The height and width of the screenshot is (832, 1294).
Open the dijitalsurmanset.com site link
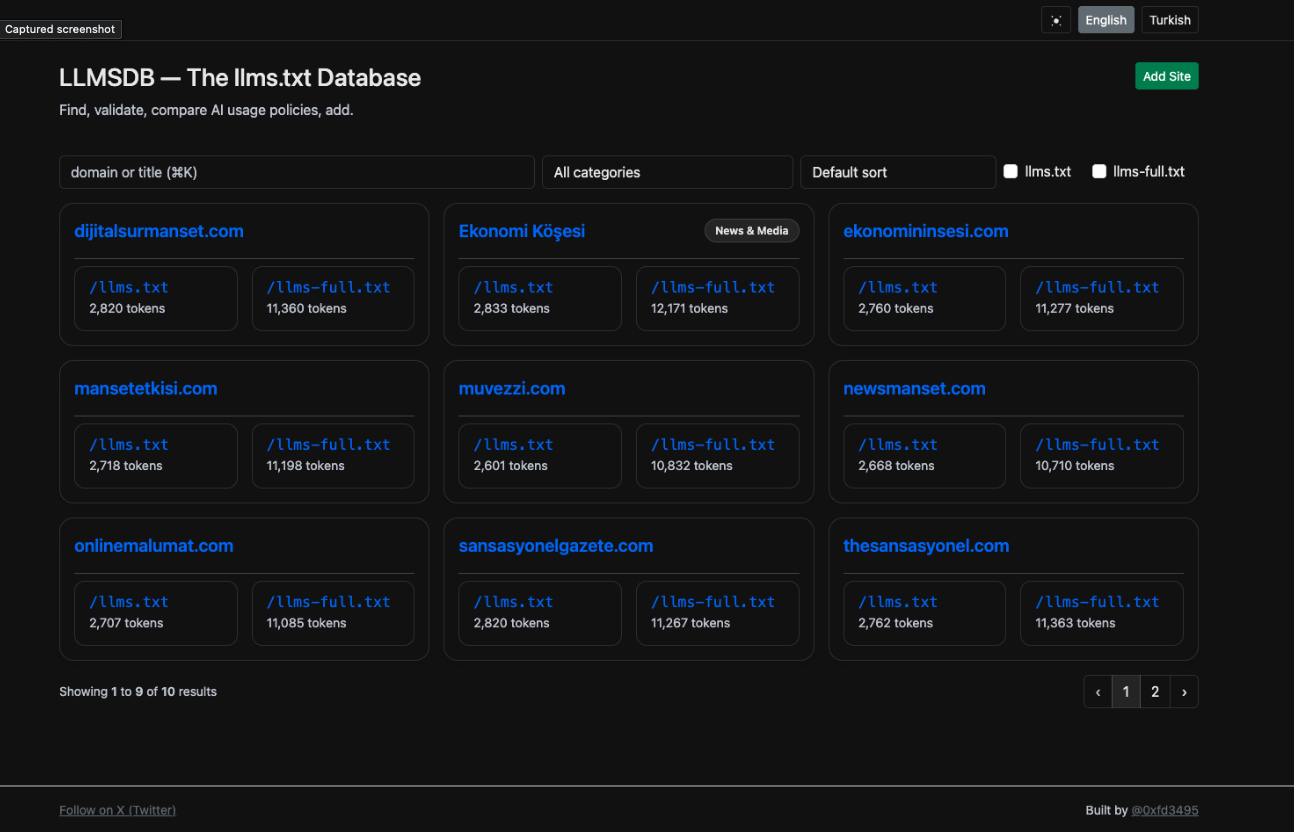tap(159, 231)
